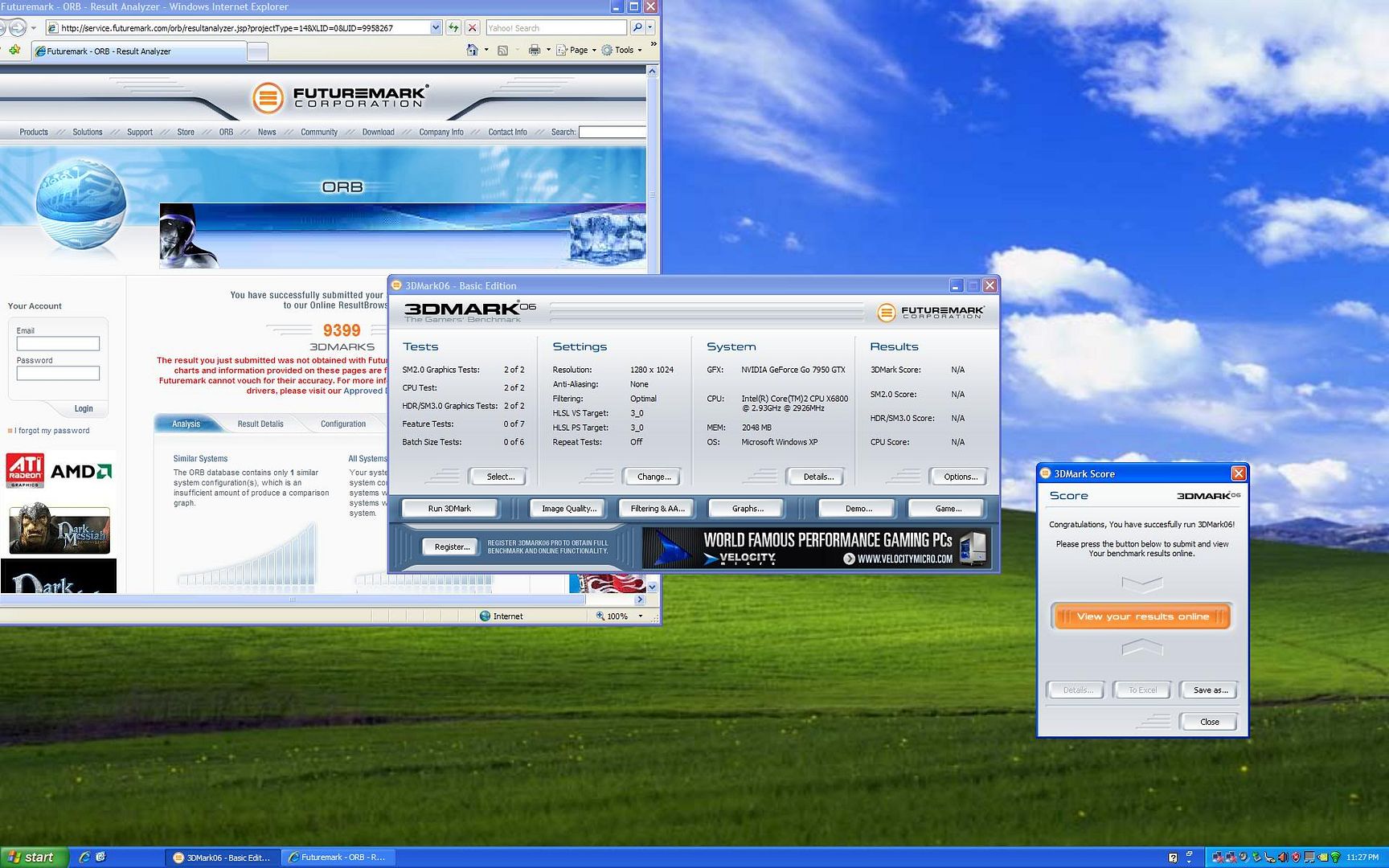The height and width of the screenshot is (868, 1389).
Task: Click Run 3DMark button
Action: point(450,509)
